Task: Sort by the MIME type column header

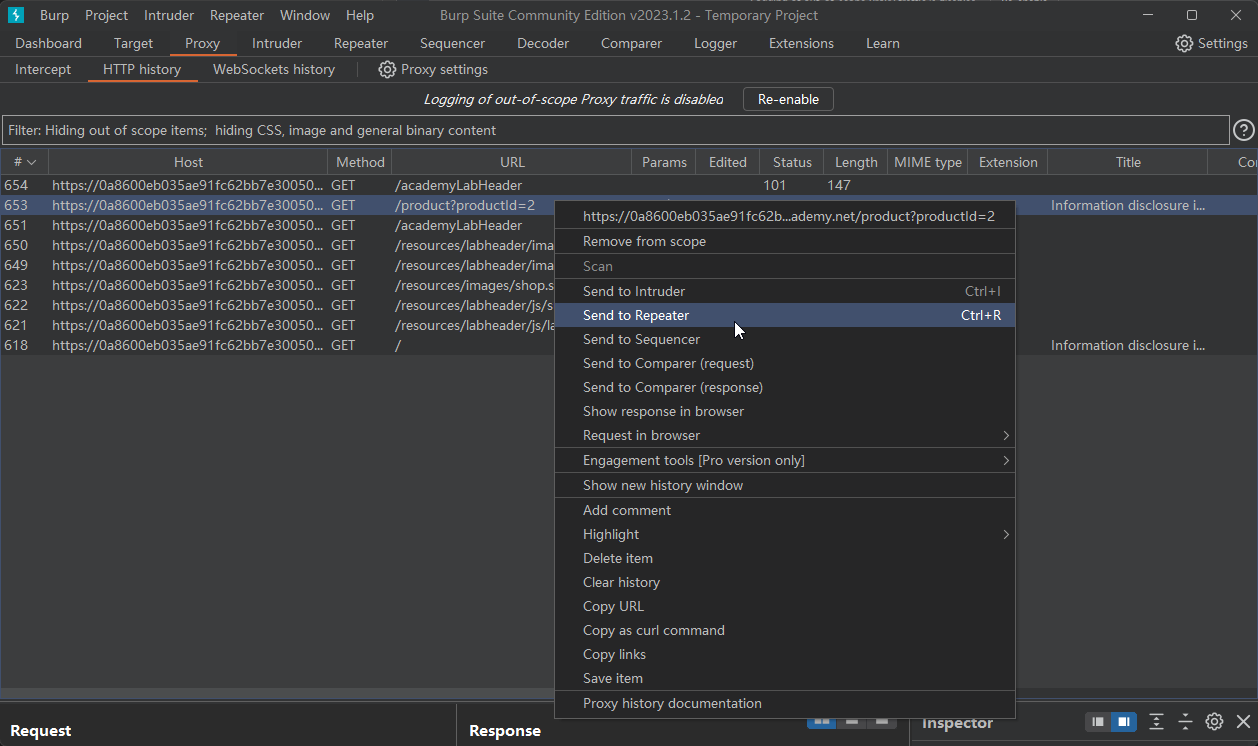Action: coord(928,162)
